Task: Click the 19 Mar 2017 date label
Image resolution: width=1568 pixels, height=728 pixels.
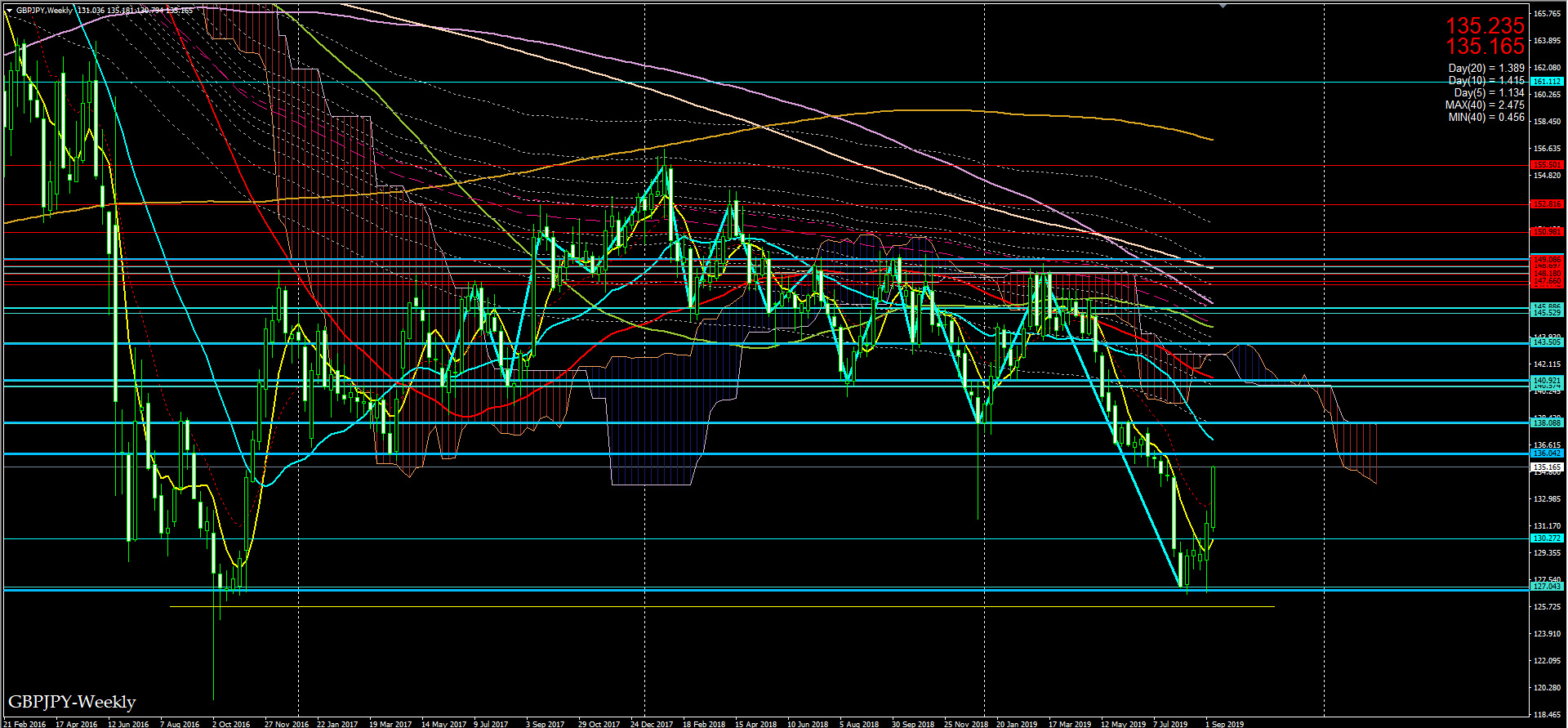Action: [x=390, y=724]
